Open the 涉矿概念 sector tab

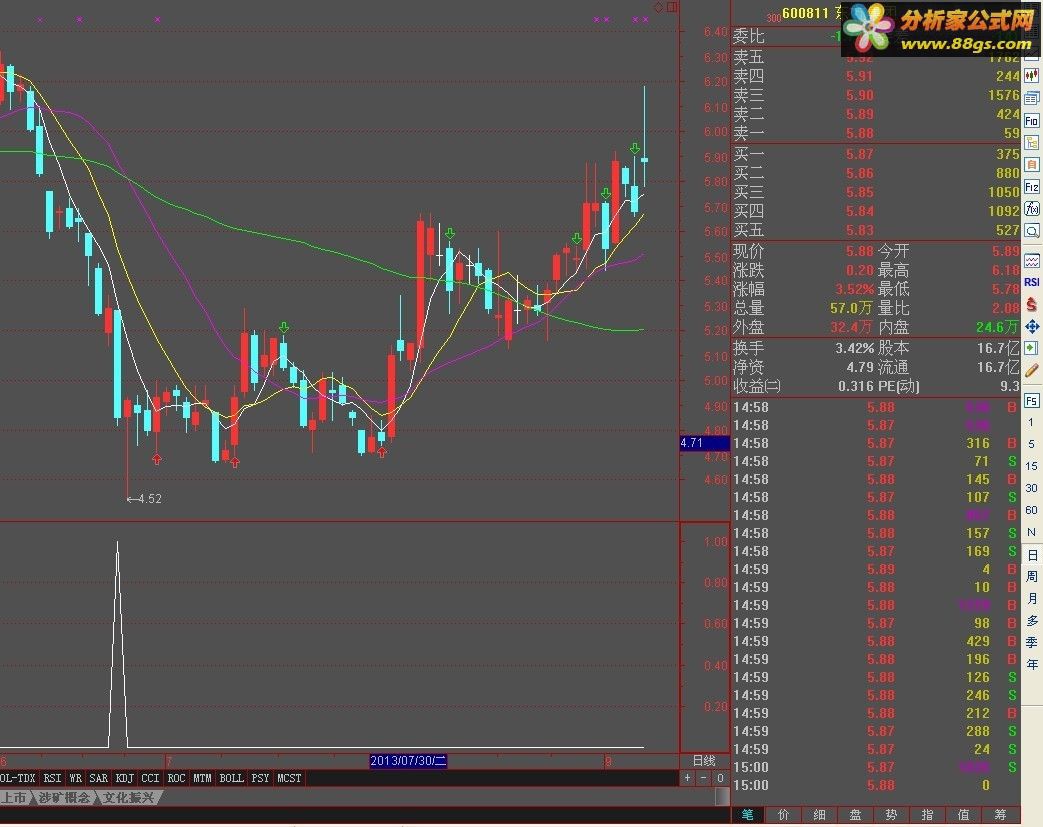point(64,797)
